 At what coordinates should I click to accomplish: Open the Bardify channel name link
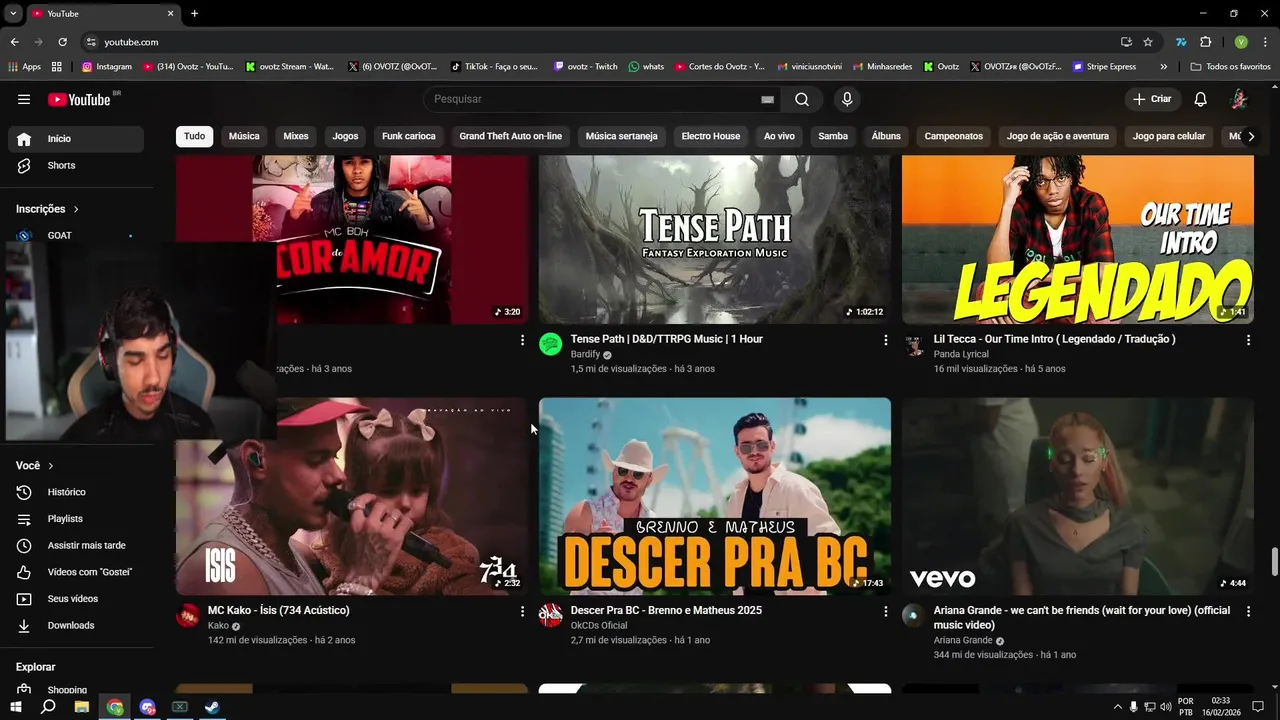coord(585,354)
